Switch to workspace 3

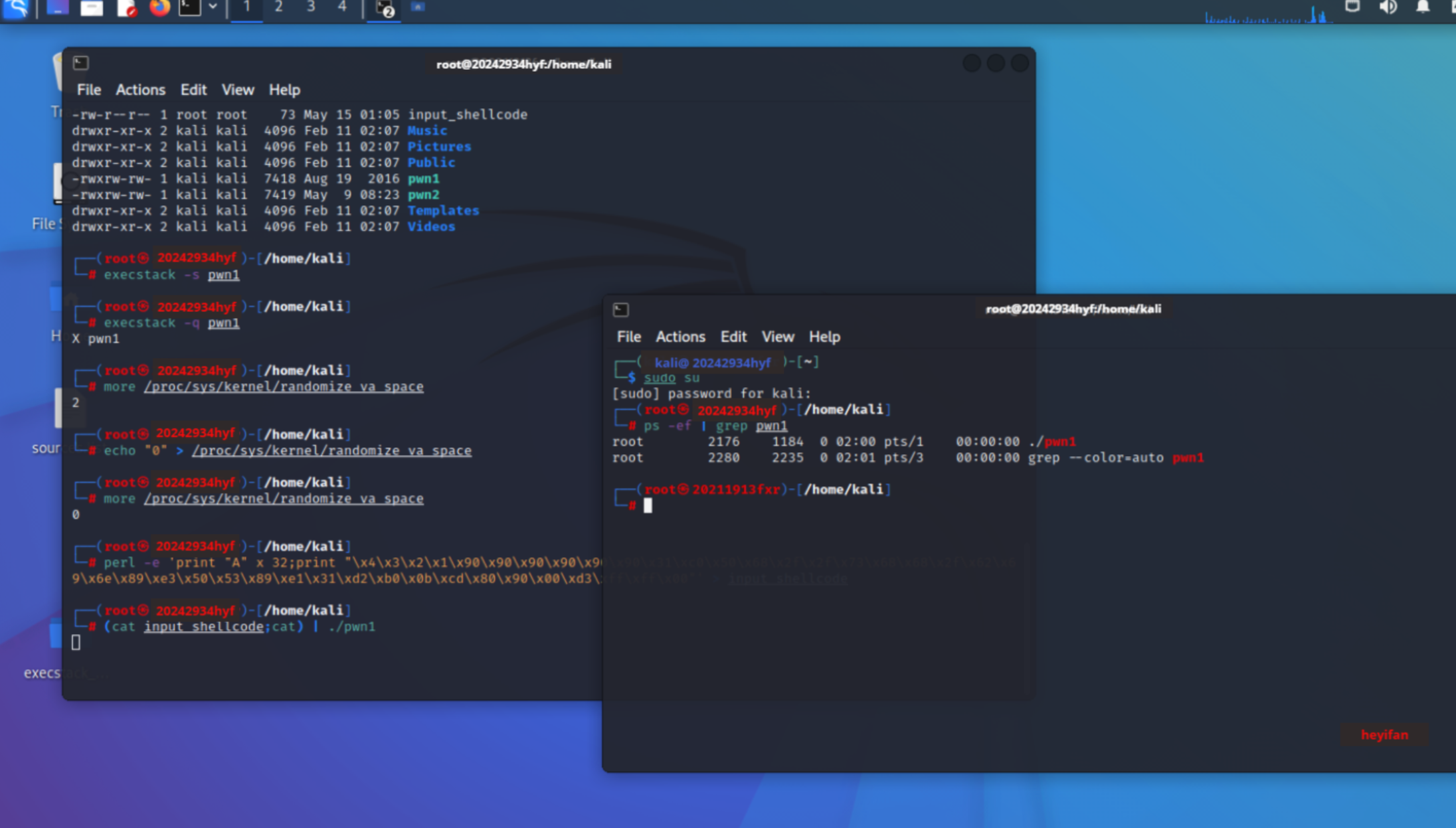point(310,7)
